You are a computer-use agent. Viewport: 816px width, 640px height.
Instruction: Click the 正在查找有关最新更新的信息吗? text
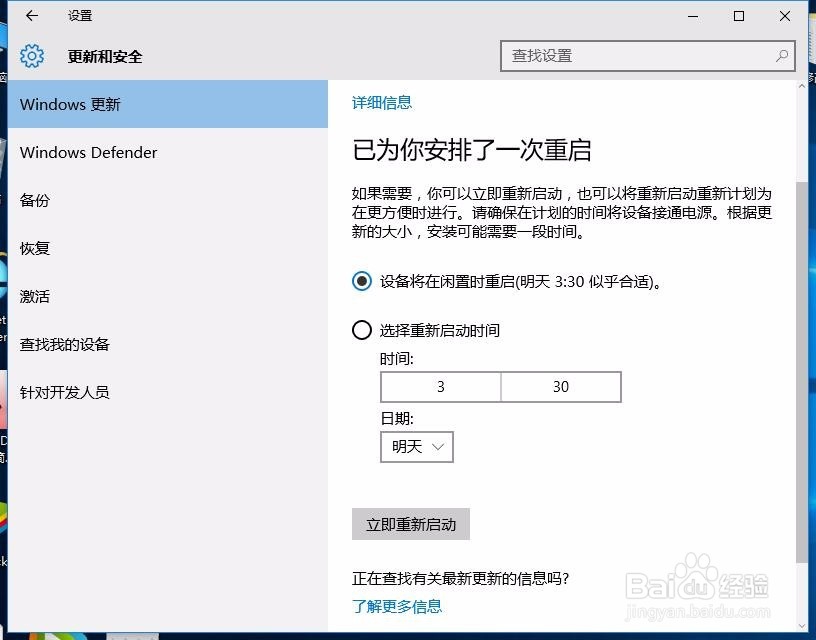pos(461,578)
